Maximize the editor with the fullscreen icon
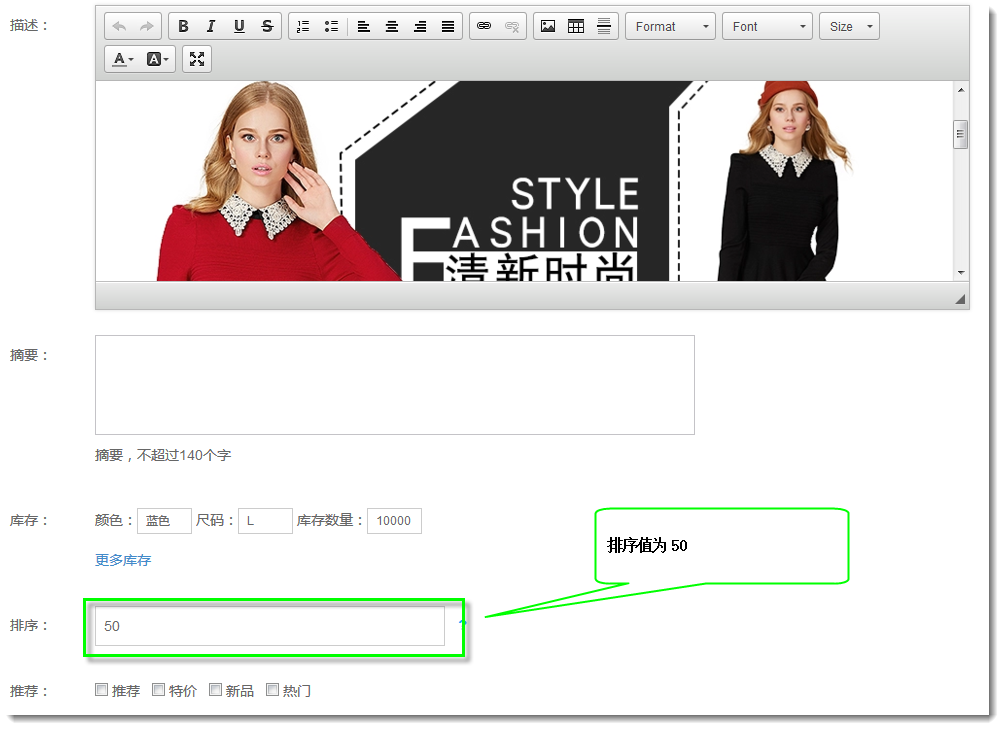Viewport: 1004px width, 730px height. pos(197,59)
